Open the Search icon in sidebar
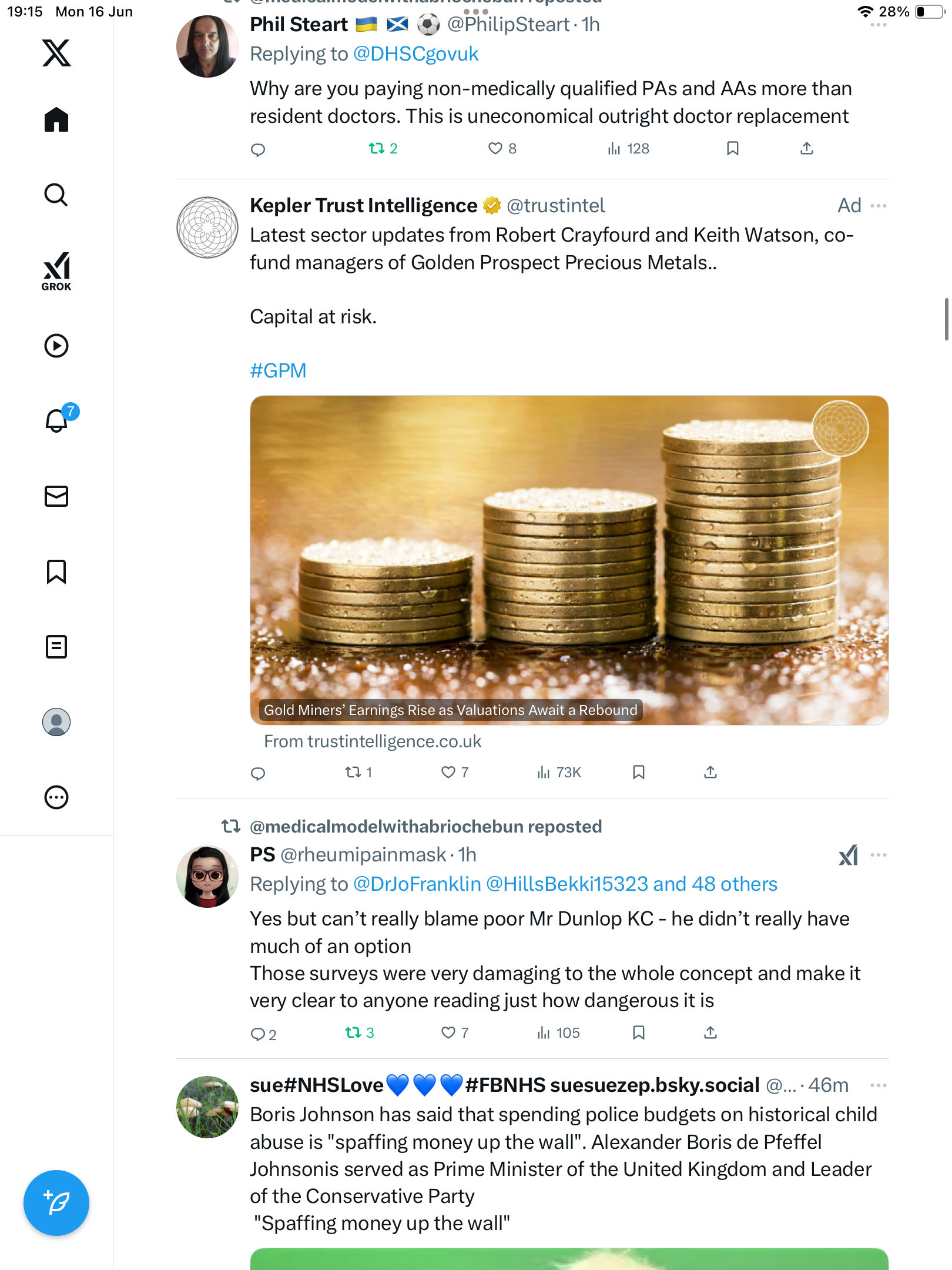This screenshot has height=1270, width=952. pyautogui.click(x=56, y=195)
